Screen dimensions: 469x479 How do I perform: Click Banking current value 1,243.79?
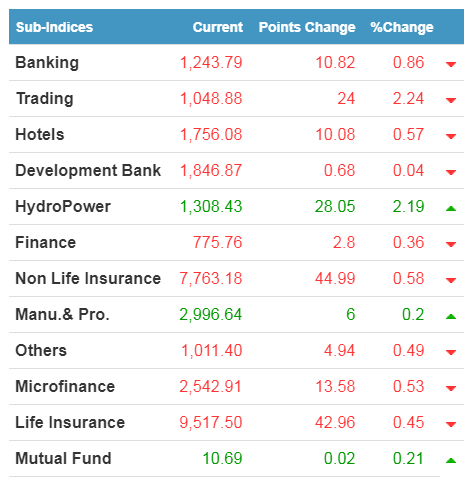pos(211,62)
